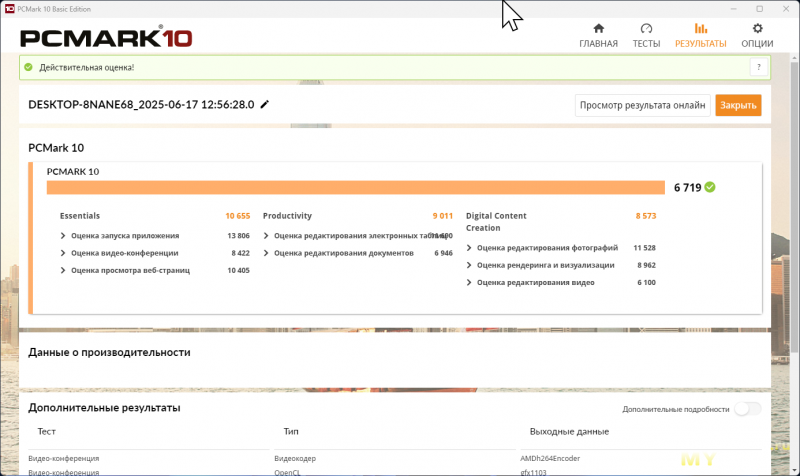Toggle Дополнительные подробности switch

pyautogui.click(x=747, y=409)
